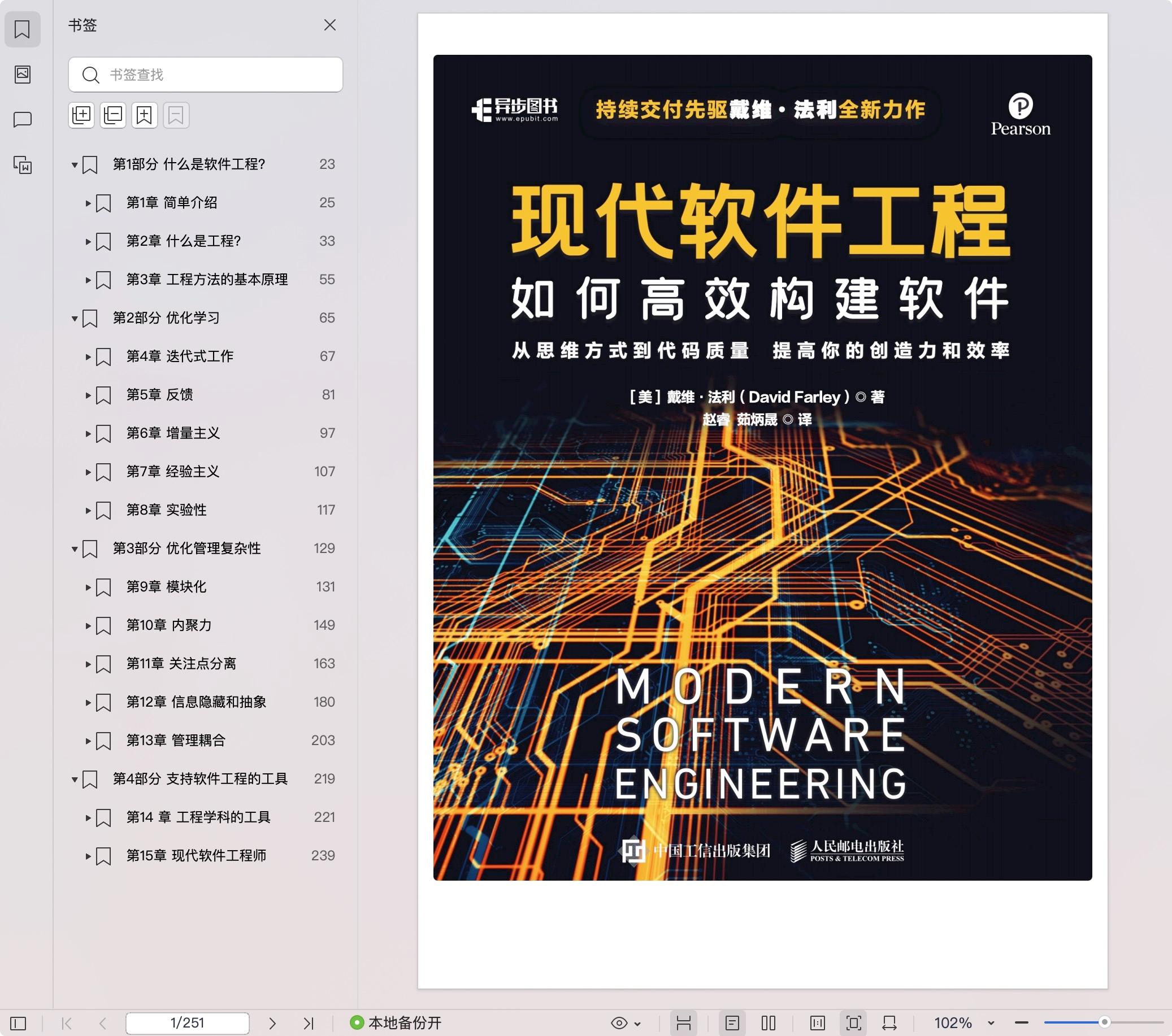
Task: Go to 第2章 什么是工程? bookmark
Action: click(x=184, y=241)
